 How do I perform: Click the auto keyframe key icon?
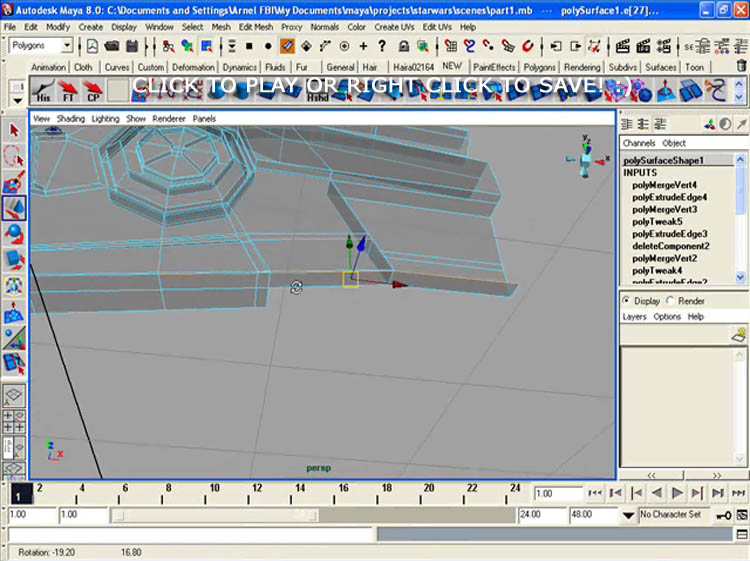click(x=722, y=515)
